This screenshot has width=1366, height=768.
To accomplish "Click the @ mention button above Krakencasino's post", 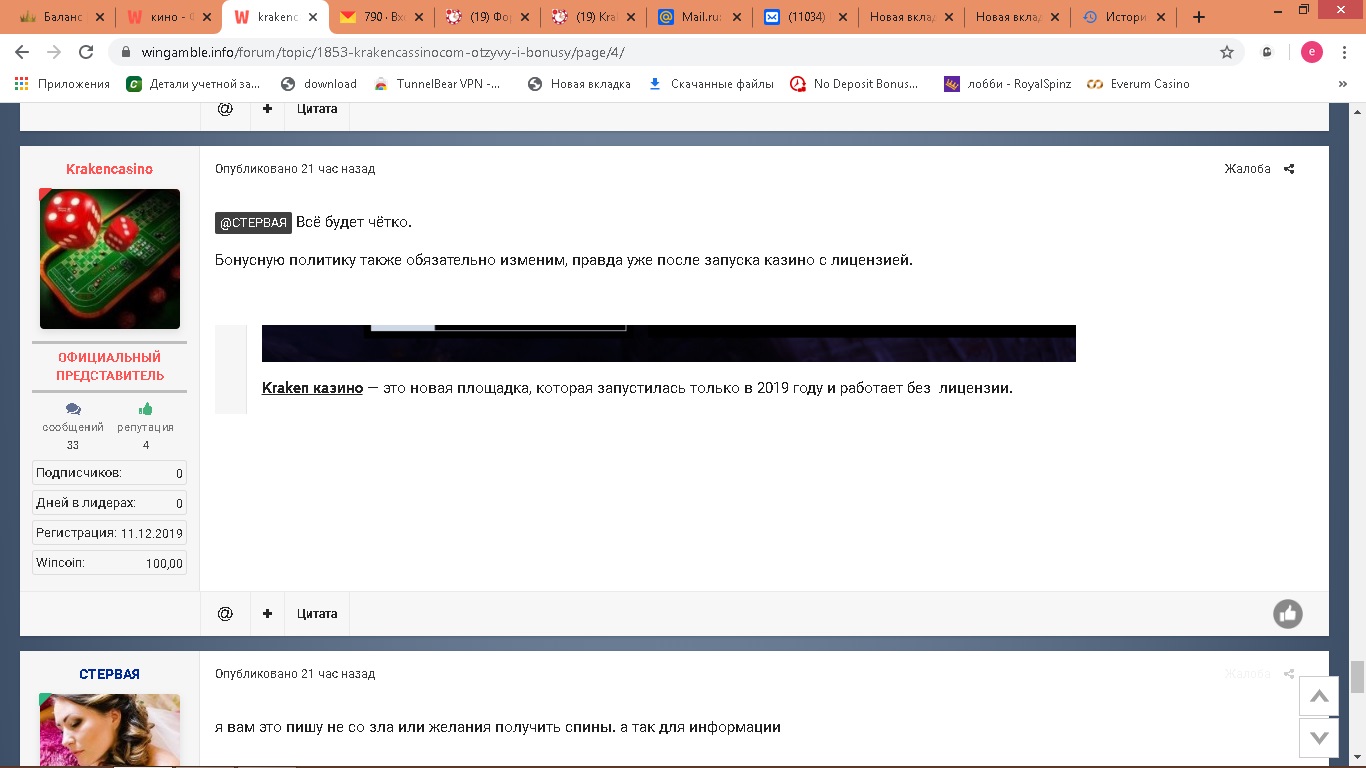I will point(225,109).
